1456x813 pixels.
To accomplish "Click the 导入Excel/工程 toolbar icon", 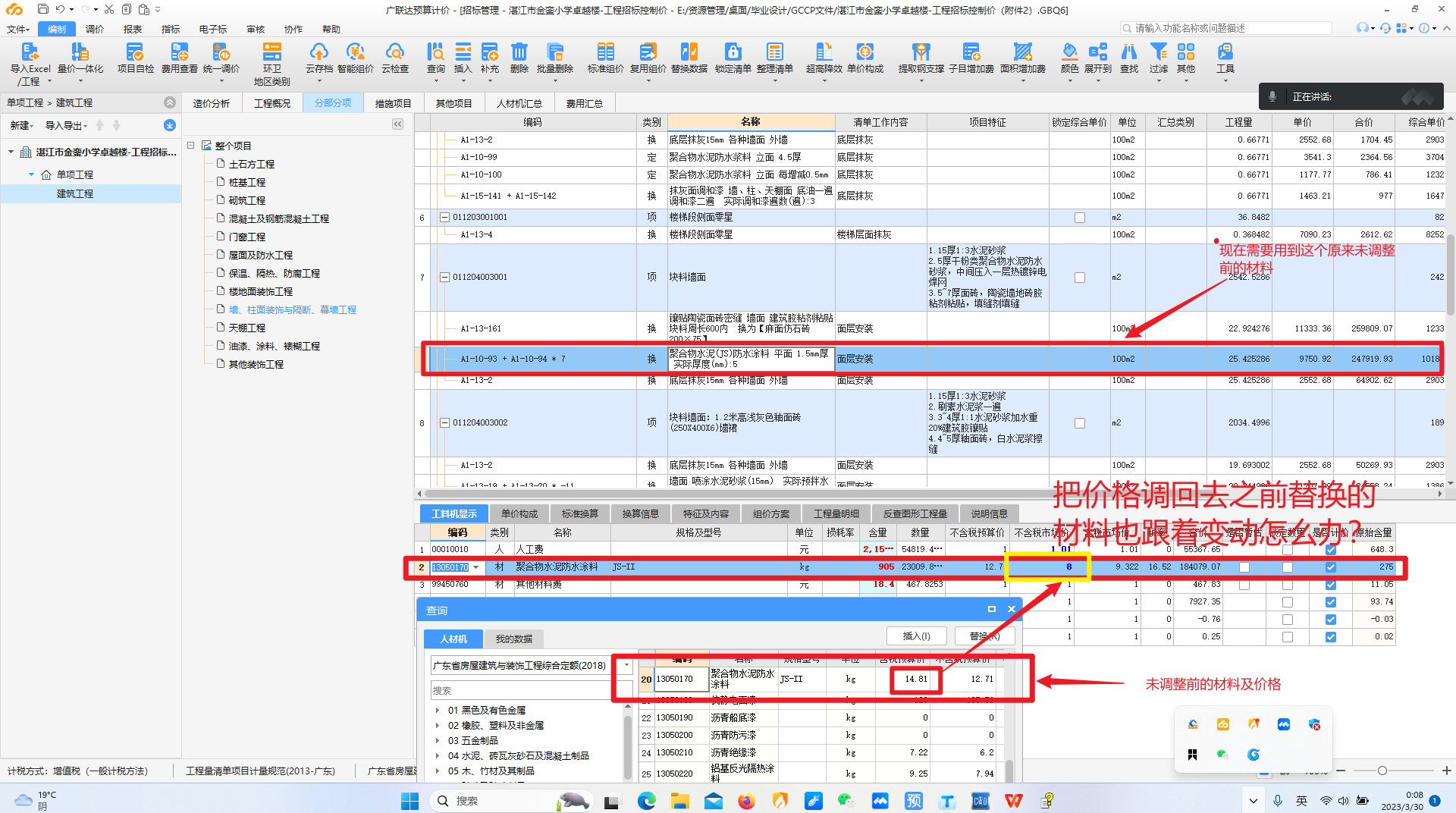I will pyautogui.click(x=30, y=62).
